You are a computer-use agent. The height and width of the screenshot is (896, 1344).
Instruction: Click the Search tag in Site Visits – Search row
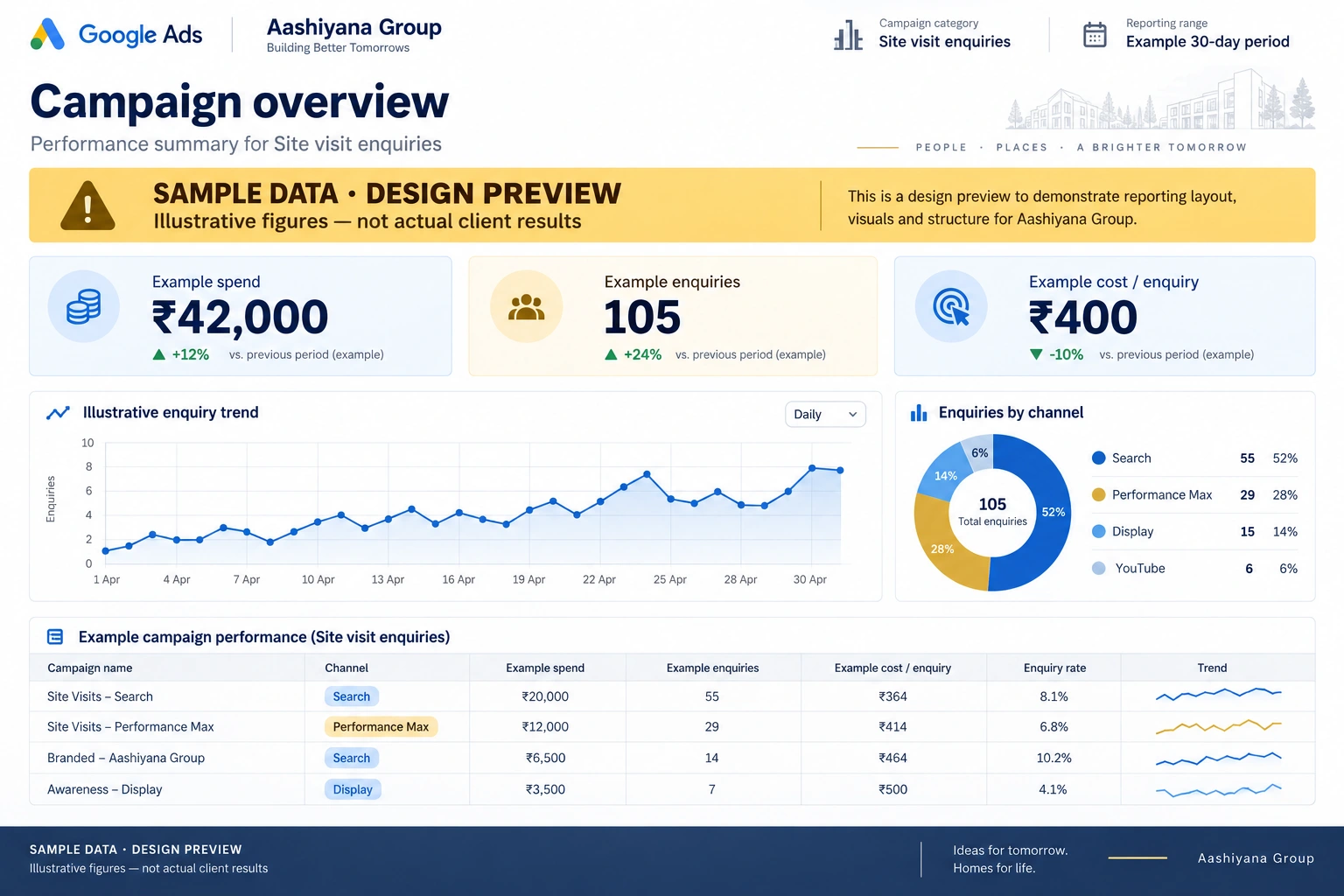click(352, 696)
